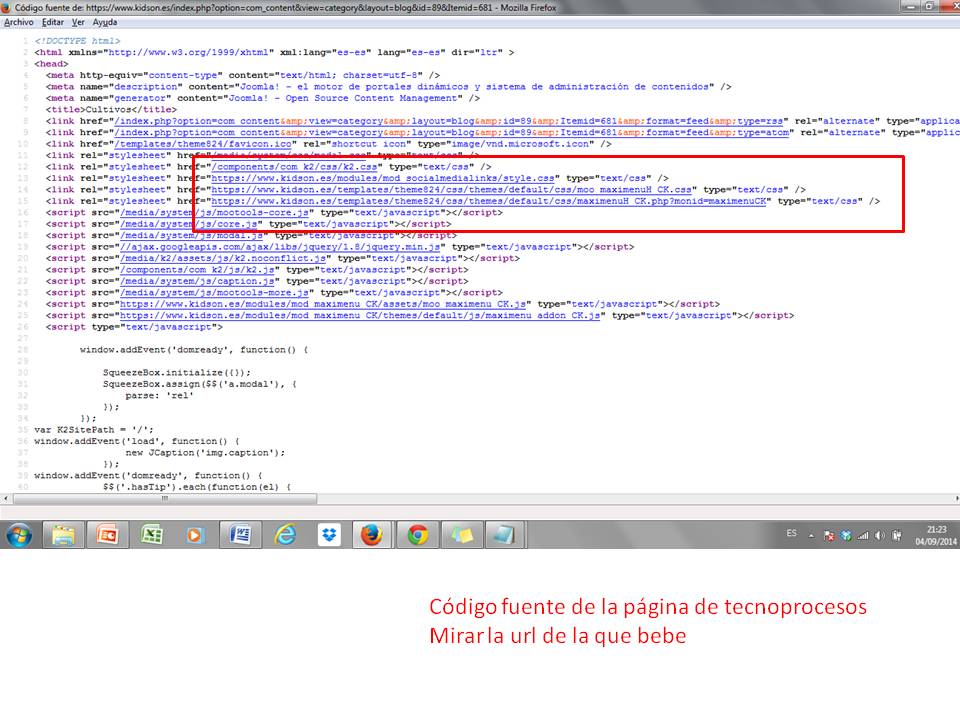Click the 'SqueezeBox.initialize({});' line
This screenshot has height=720, width=960.
[177, 373]
